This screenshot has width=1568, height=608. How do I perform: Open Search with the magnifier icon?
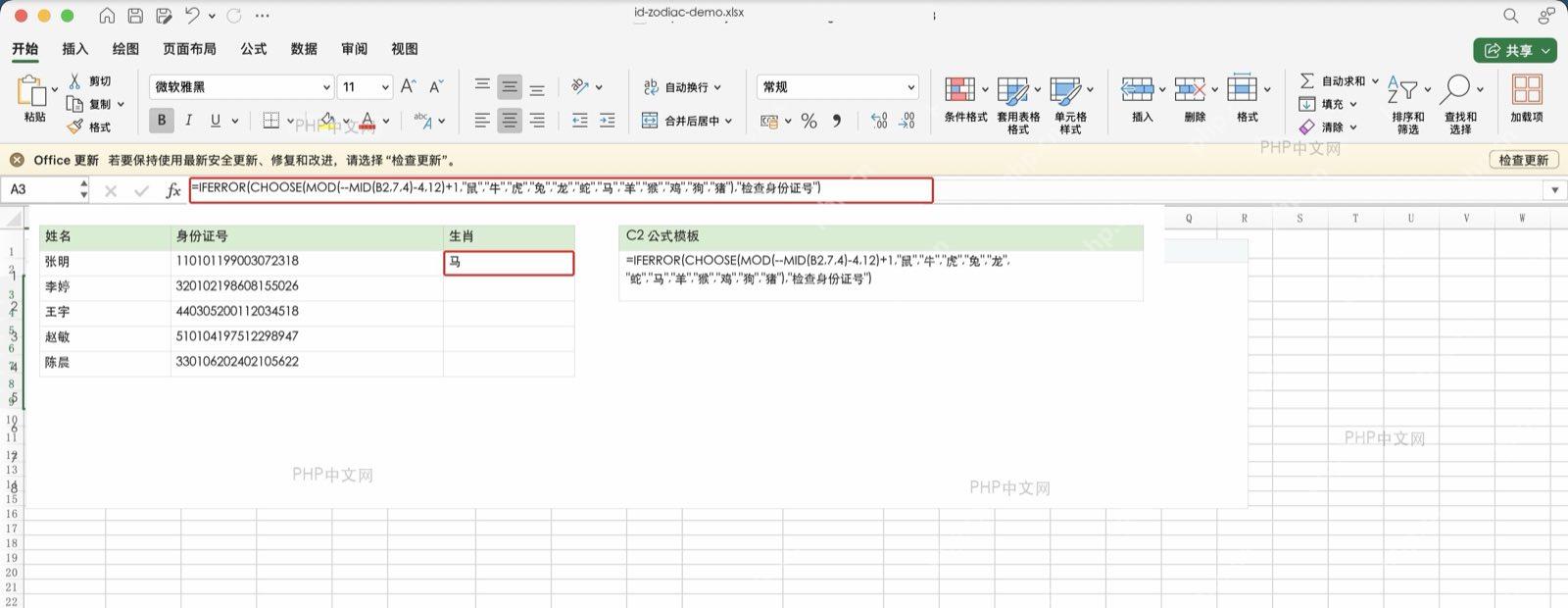tap(1511, 16)
